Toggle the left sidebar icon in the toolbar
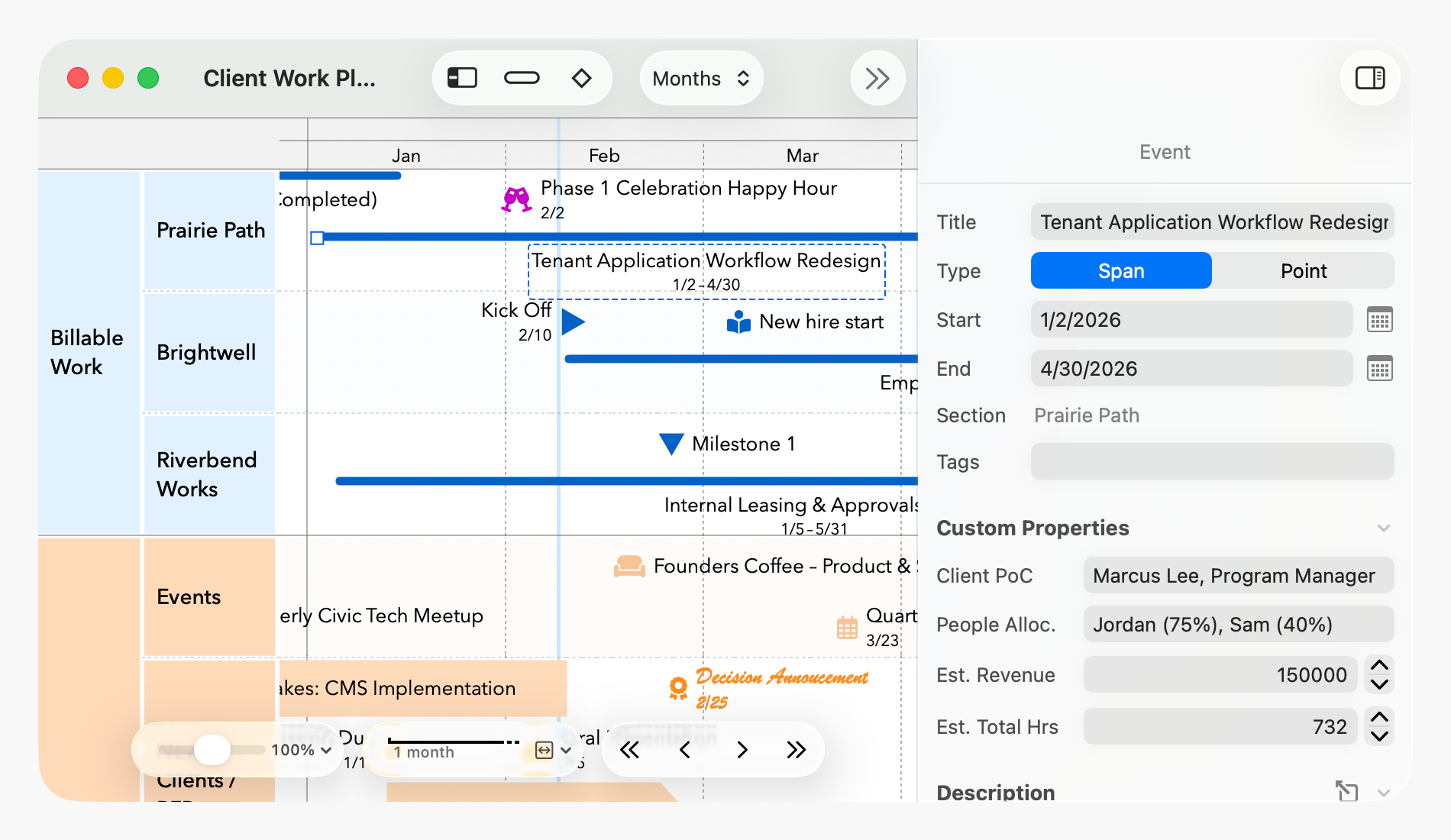 pos(462,77)
